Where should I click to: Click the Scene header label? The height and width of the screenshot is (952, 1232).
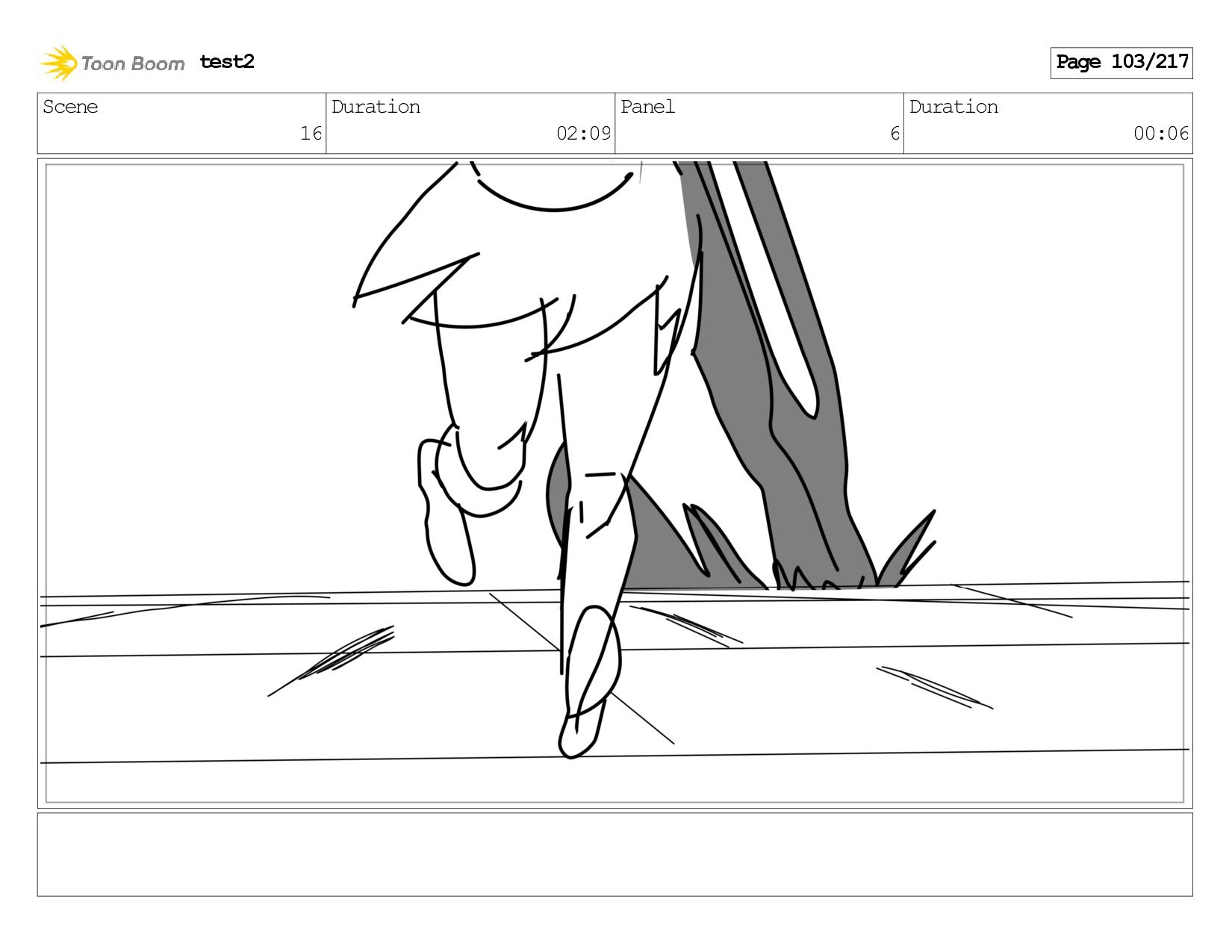(x=70, y=107)
